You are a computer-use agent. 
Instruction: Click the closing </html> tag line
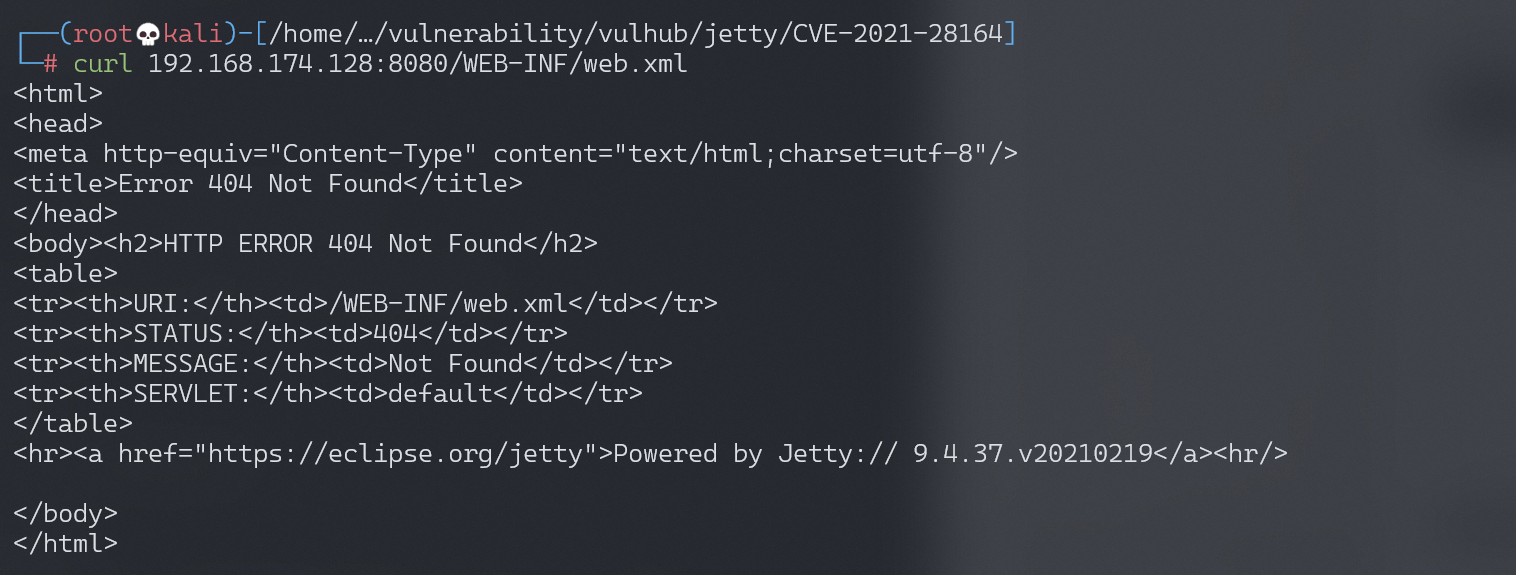pyautogui.click(x=66, y=544)
